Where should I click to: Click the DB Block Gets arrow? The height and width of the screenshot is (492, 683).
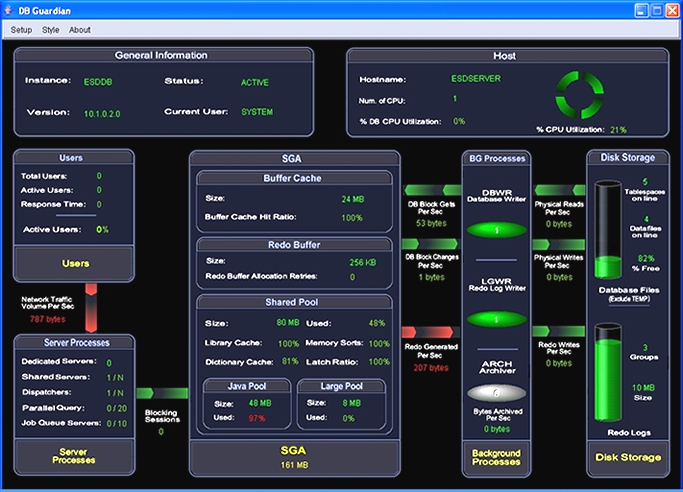click(x=430, y=189)
